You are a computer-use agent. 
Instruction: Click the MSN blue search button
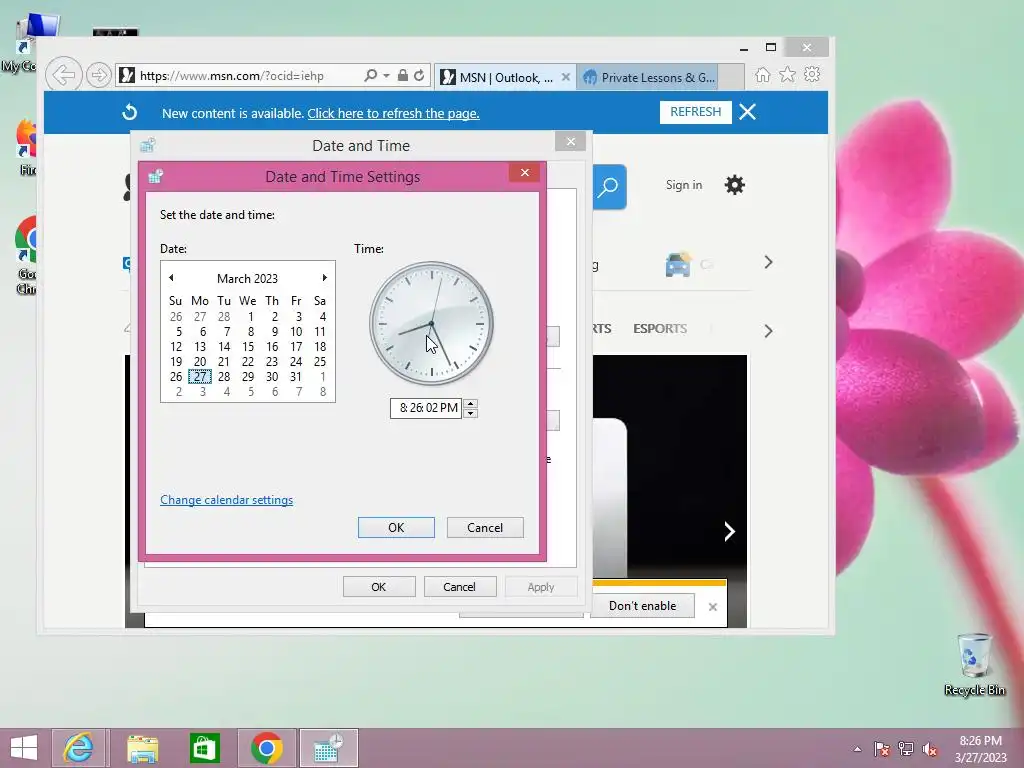[609, 187]
